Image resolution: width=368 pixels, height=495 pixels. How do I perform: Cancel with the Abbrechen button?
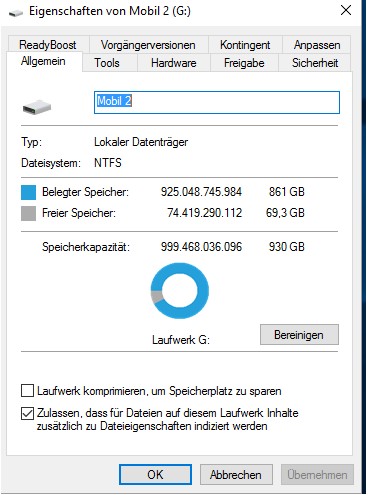tap(236, 474)
